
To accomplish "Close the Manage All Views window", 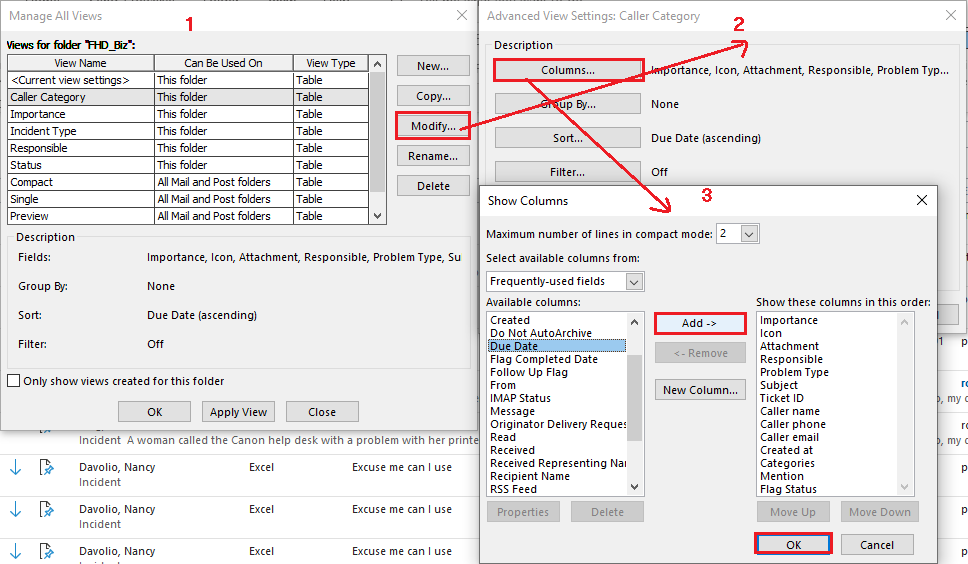I will (461, 16).
